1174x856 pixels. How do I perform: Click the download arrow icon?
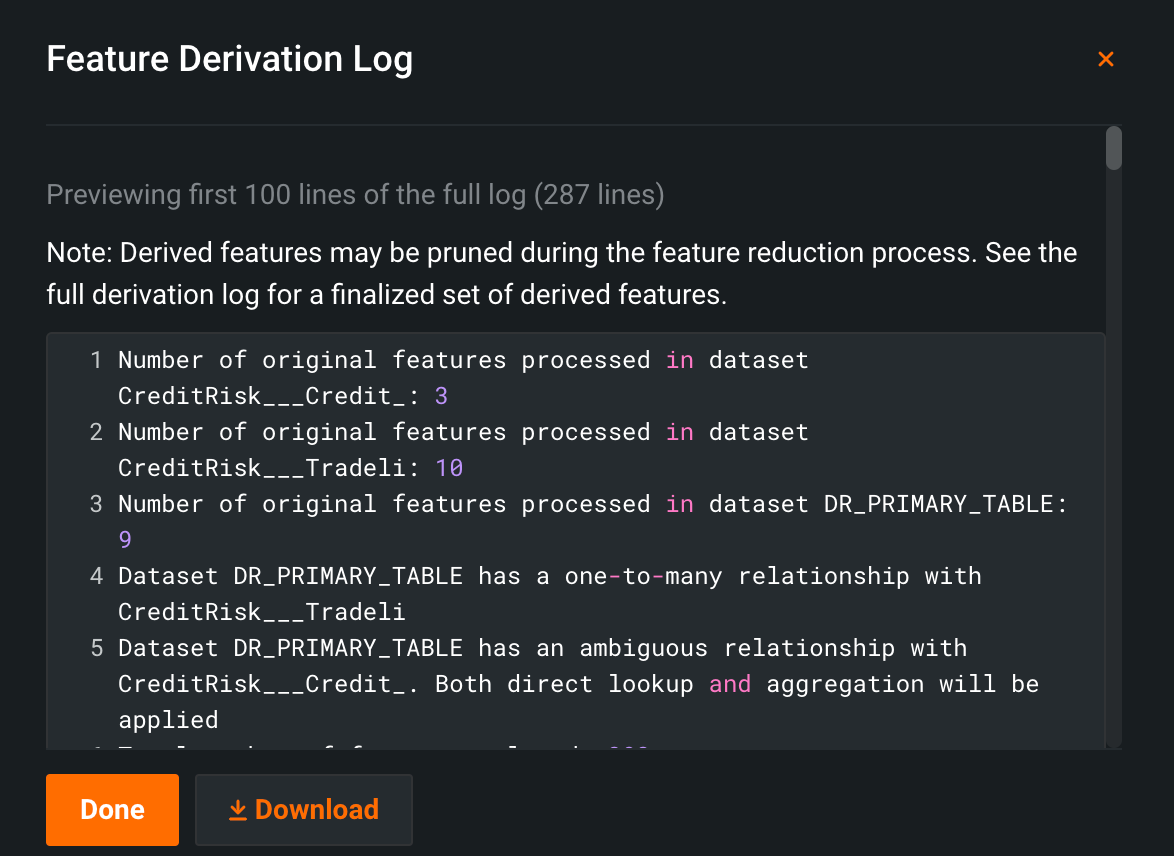coord(237,810)
